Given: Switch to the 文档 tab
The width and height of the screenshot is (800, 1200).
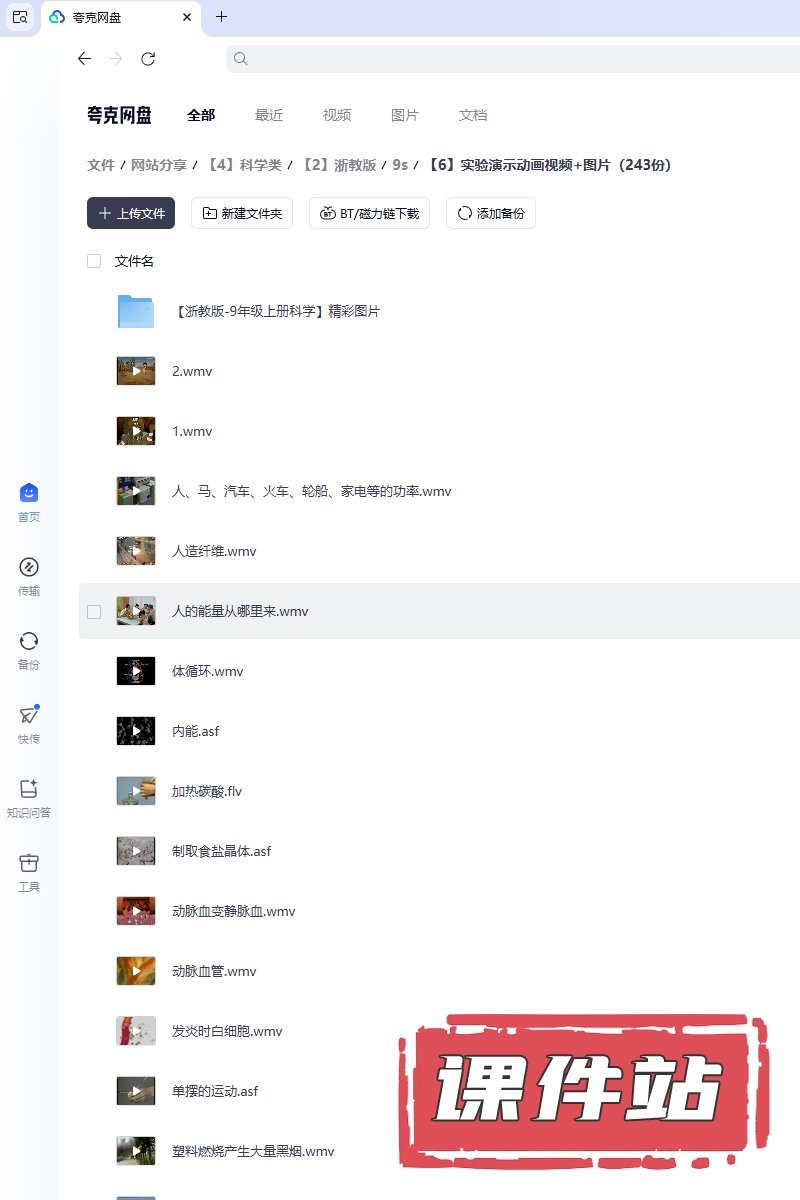Looking at the screenshot, I should [473, 115].
